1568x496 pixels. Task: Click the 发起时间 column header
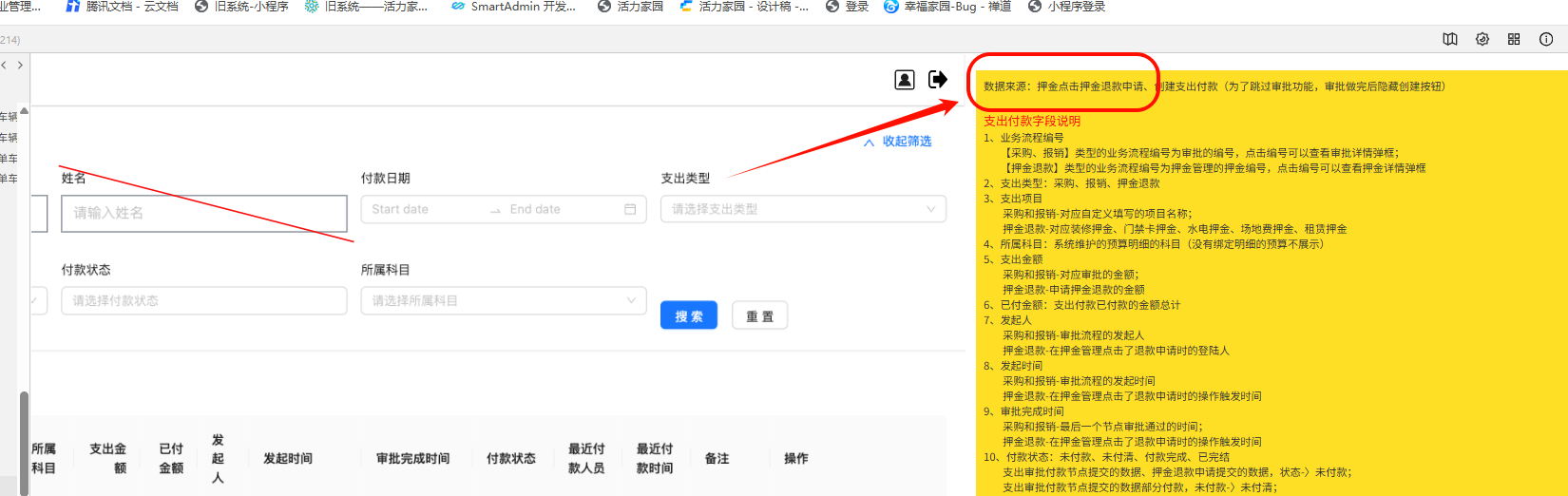click(288, 458)
